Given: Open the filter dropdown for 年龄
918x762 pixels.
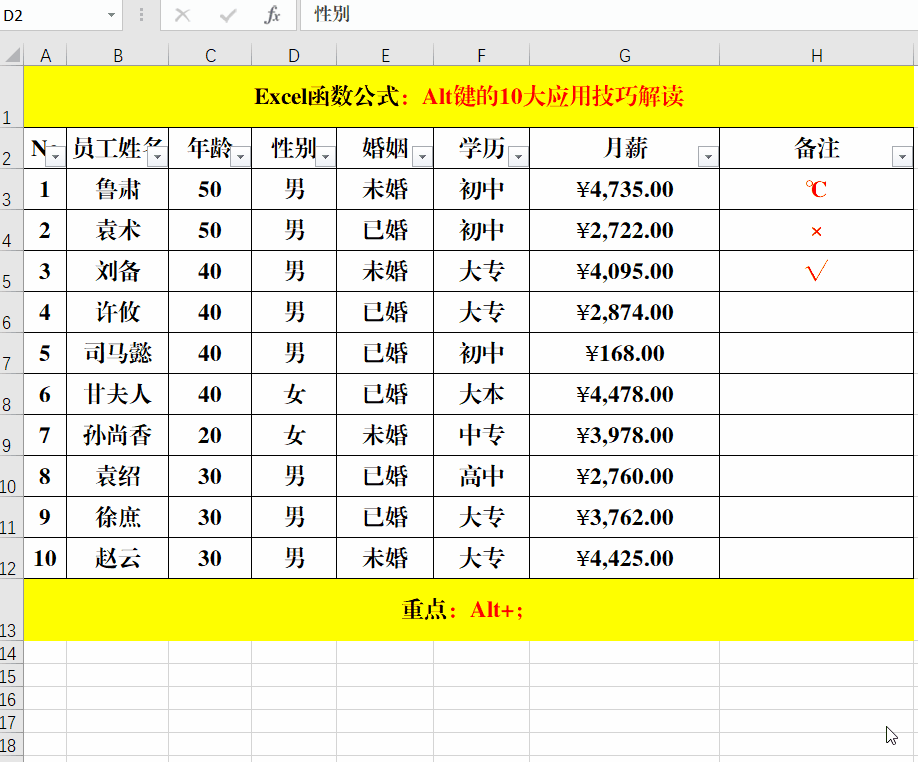Looking at the screenshot, I should (241, 156).
